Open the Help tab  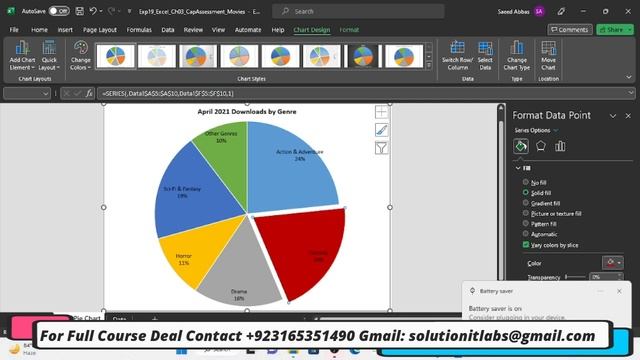tap(278, 30)
